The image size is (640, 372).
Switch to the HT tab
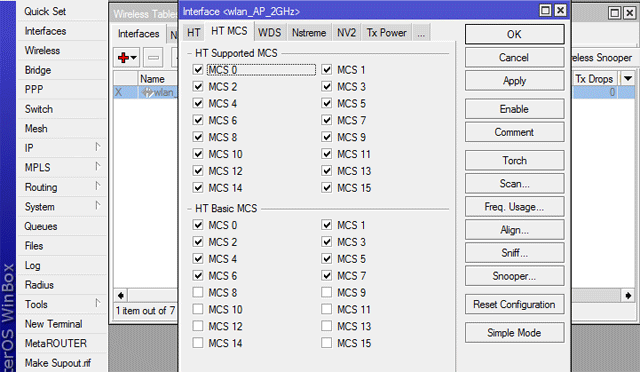(x=193, y=33)
